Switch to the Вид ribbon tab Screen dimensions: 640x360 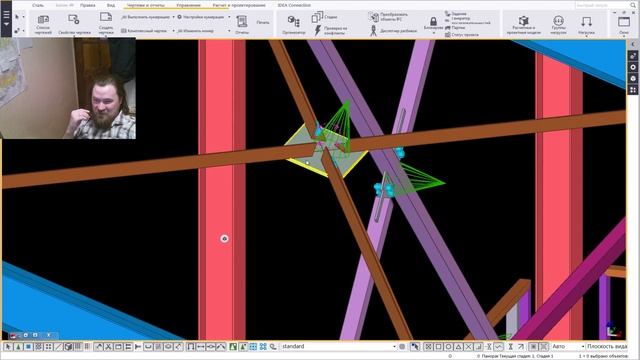pyautogui.click(x=111, y=5)
